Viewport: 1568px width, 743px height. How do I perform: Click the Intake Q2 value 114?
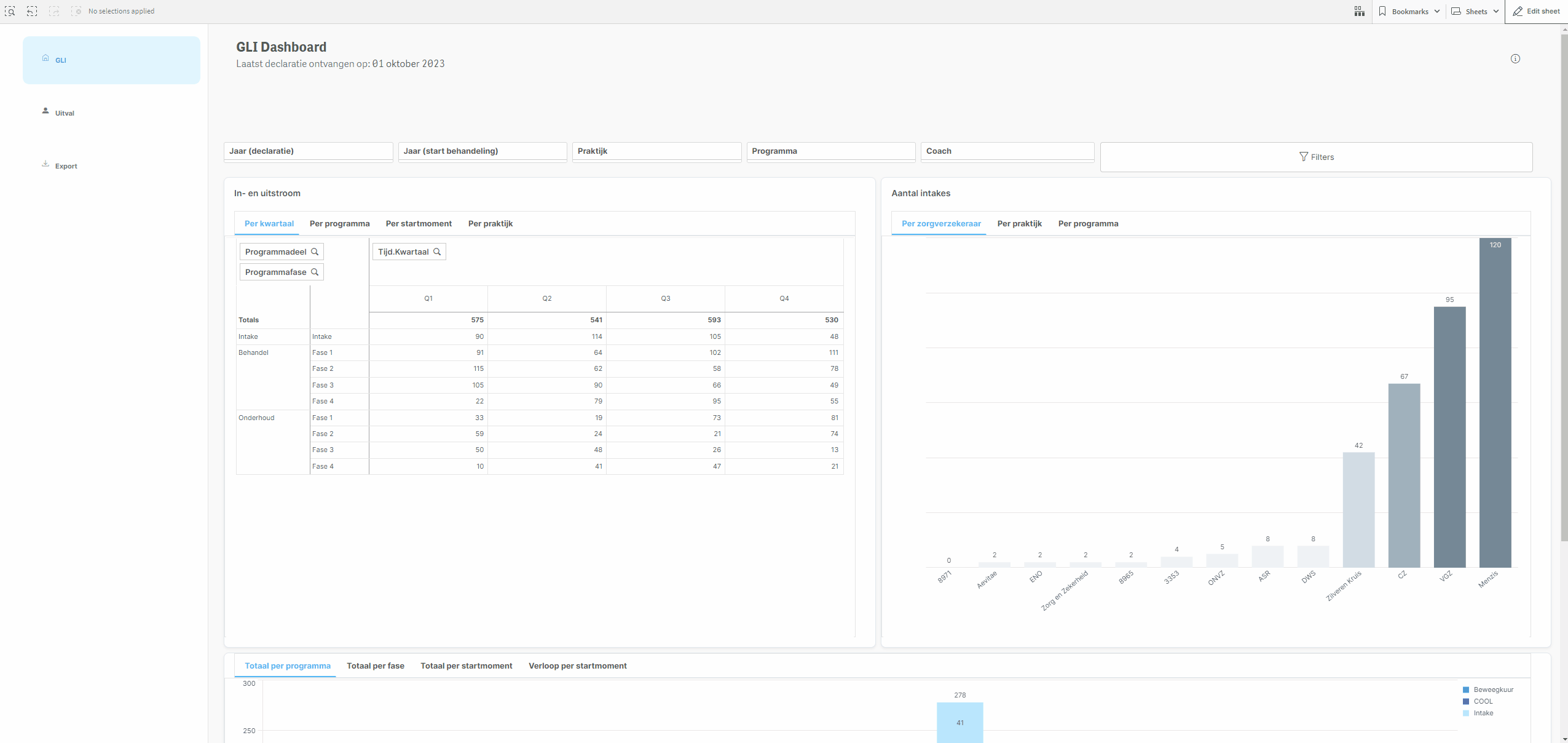pos(596,336)
